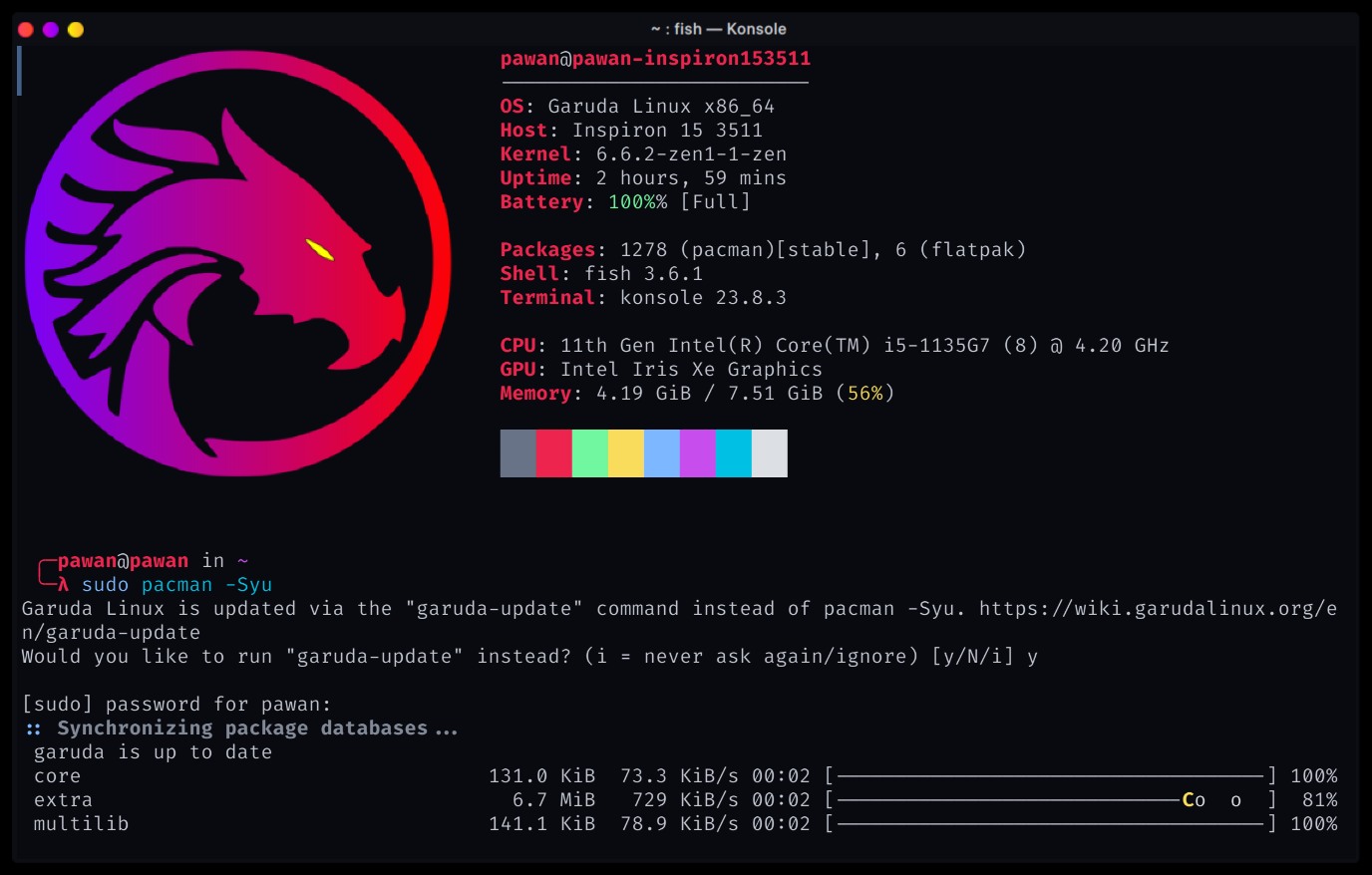The width and height of the screenshot is (1372, 875).
Task: Click the core repository name
Action: pos(57,776)
